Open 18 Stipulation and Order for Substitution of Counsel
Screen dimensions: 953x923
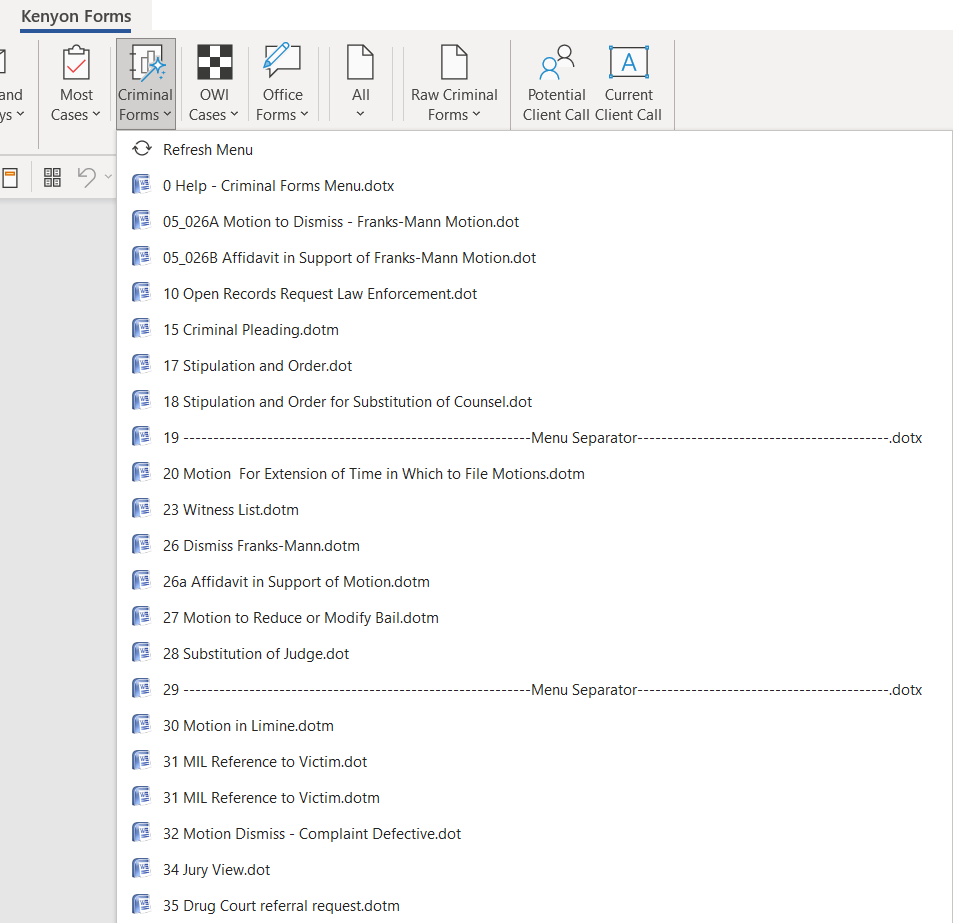point(534,402)
